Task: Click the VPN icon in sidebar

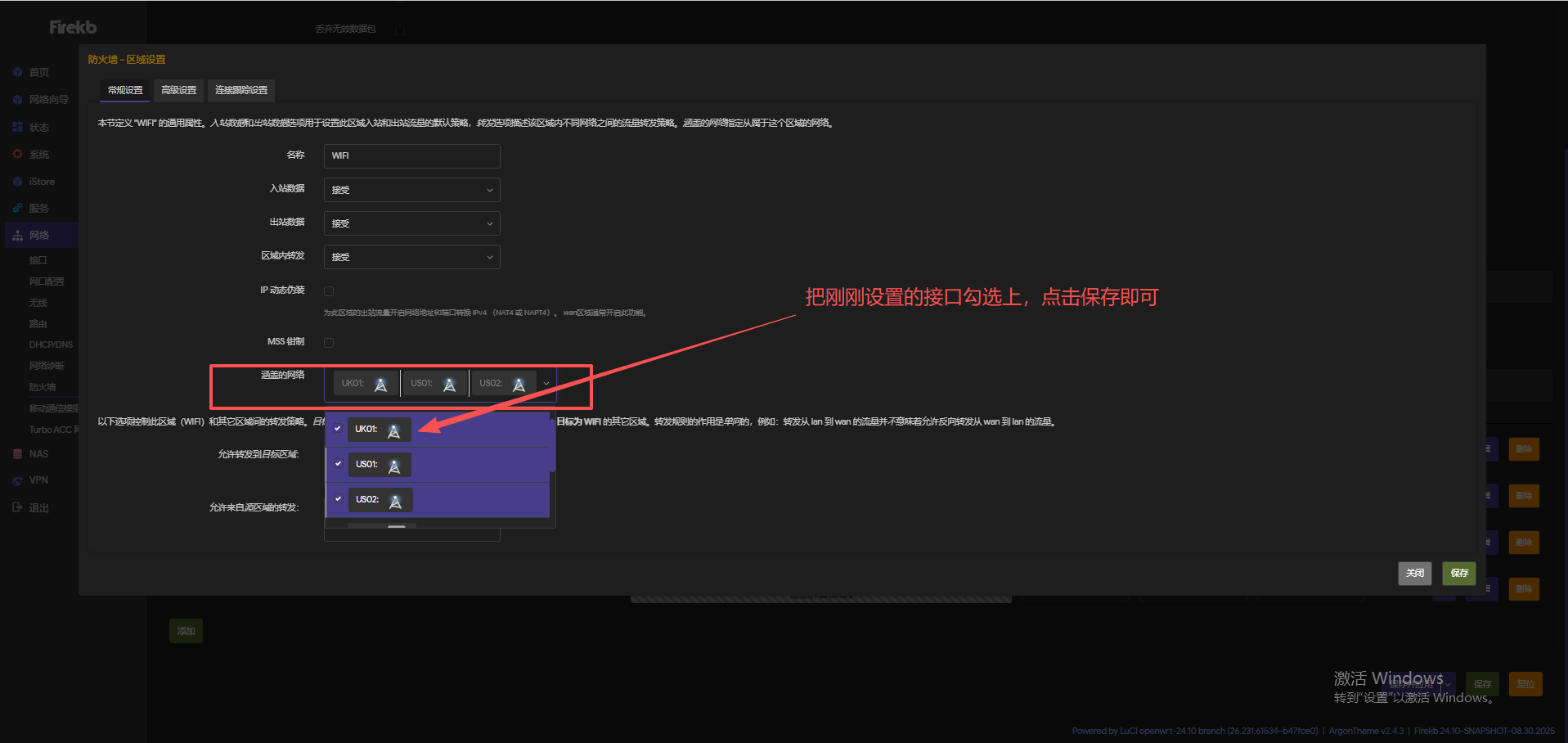Action: (x=18, y=480)
